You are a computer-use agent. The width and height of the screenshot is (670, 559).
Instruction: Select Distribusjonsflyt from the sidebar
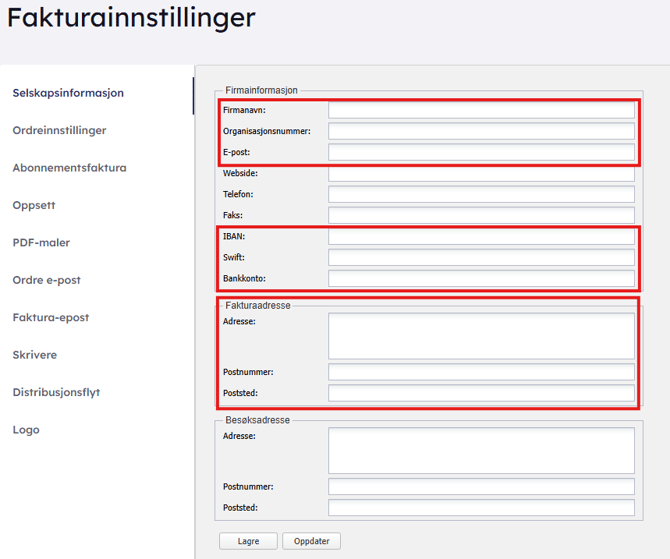[x=56, y=392]
